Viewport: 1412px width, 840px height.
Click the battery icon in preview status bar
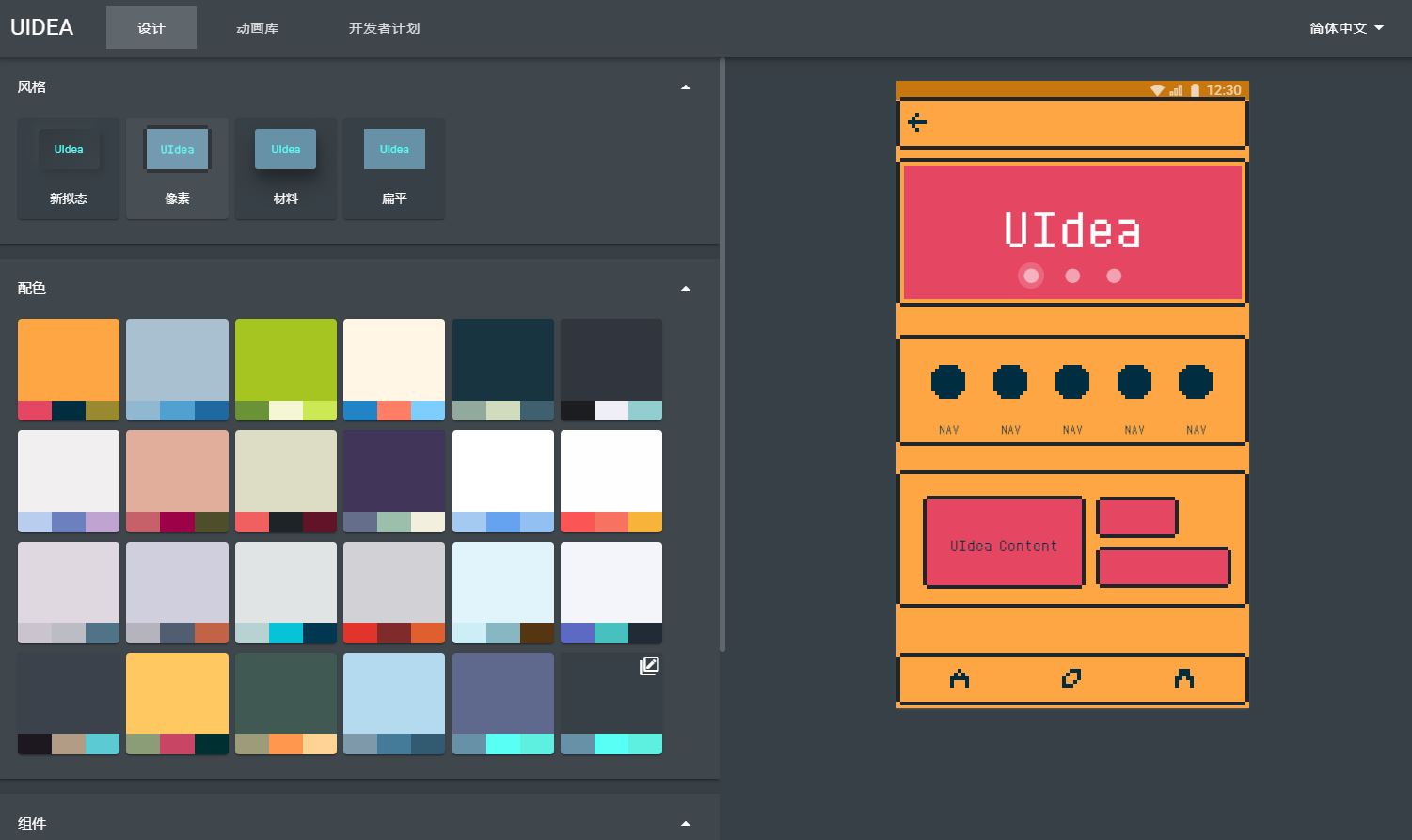tap(1195, 90)
